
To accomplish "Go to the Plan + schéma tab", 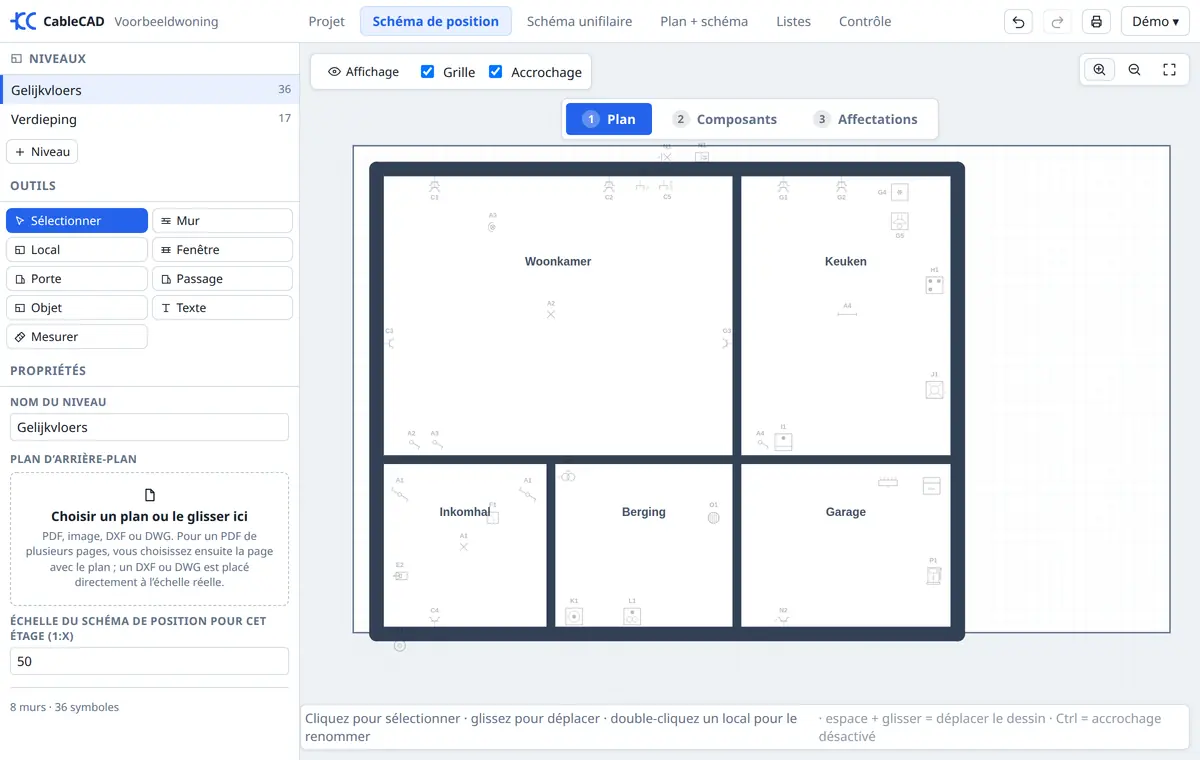I will 704,22.
